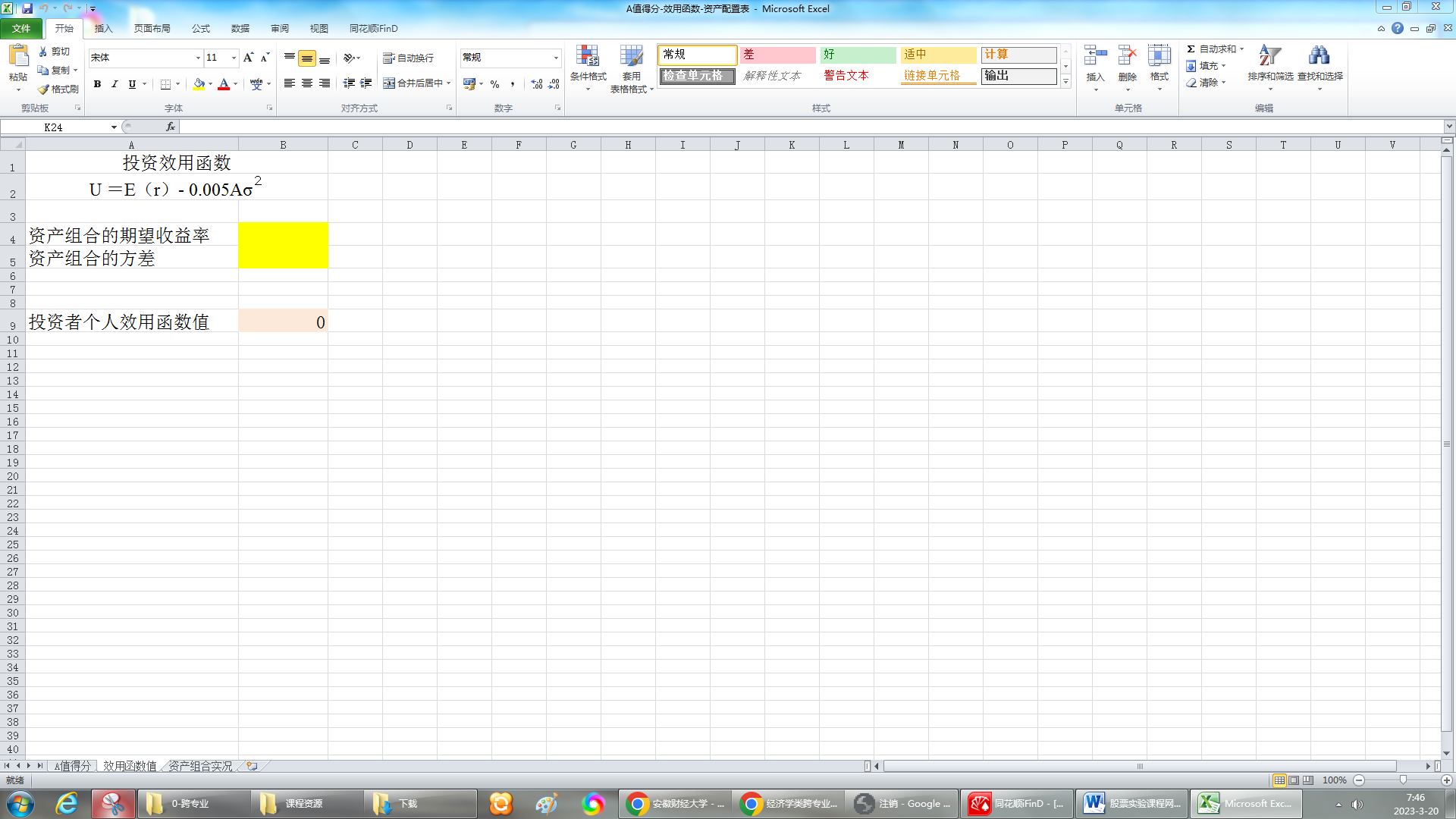Image resolution: width=1456 pixels, height=819 pixels.
Task: Switch to the 资产组合实况 sheet tab
Action: [200, 766]
